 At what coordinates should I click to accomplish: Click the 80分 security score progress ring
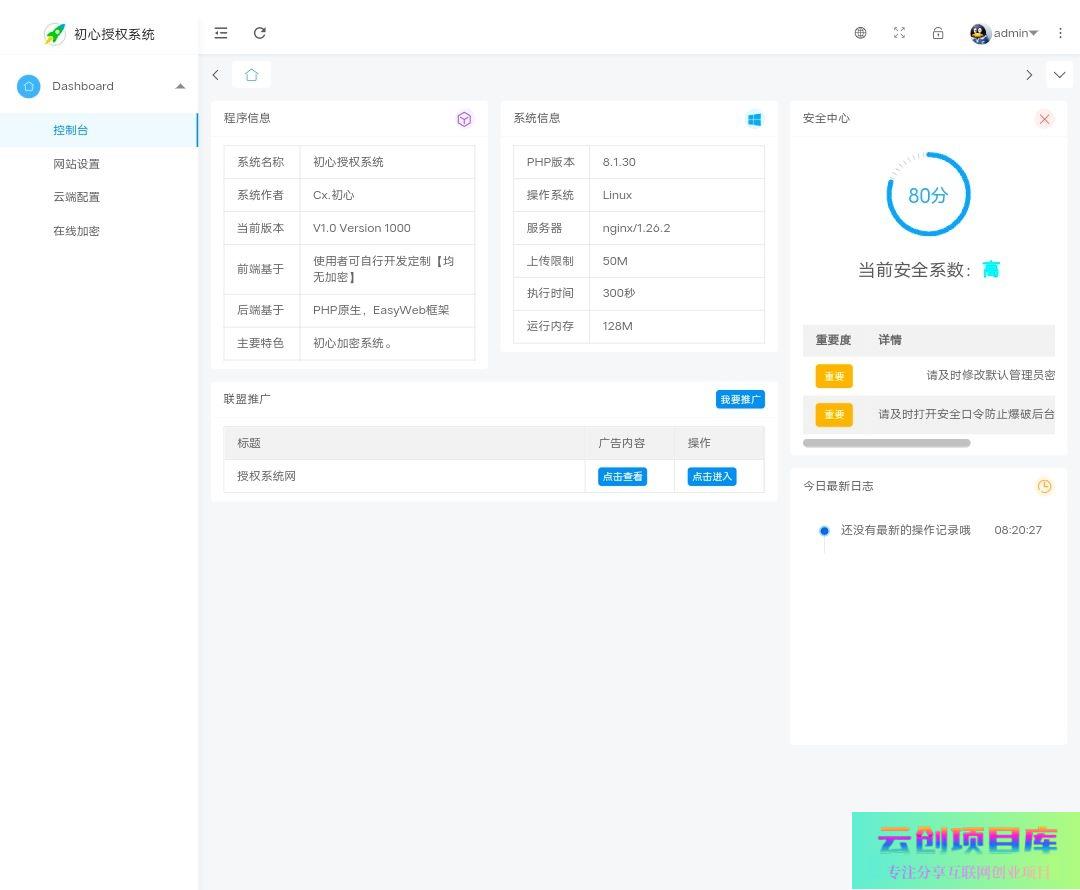tap(928, 195)
